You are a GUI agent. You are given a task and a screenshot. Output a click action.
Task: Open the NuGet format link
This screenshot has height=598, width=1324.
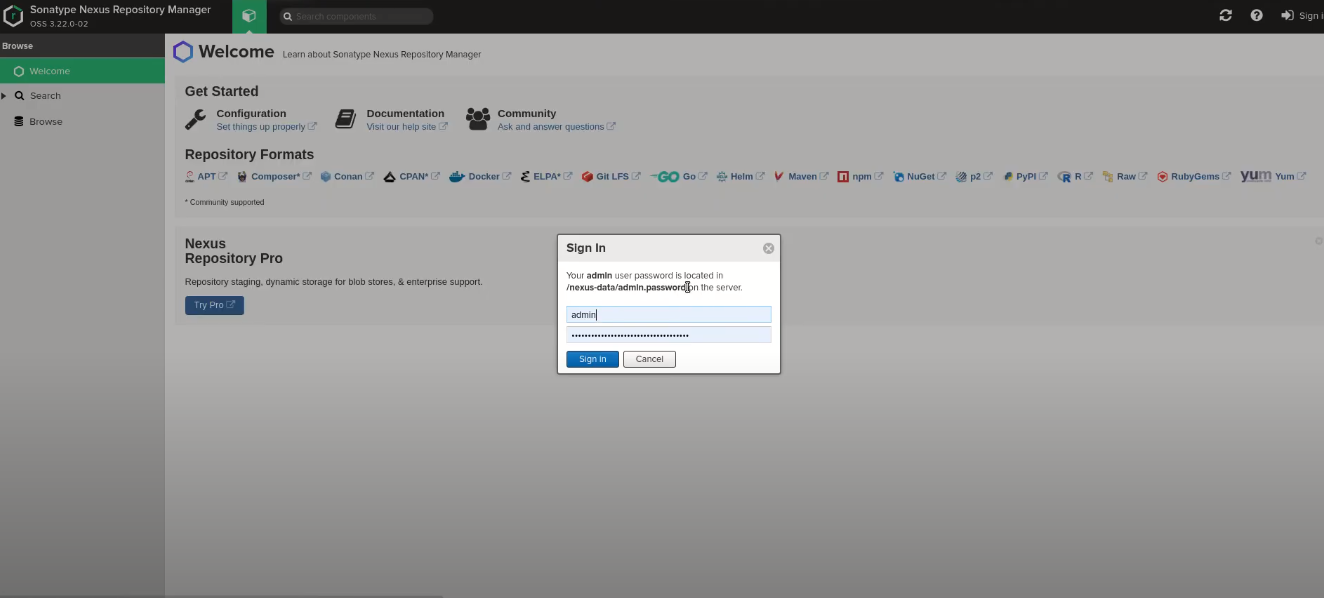(x=920, y=176)
